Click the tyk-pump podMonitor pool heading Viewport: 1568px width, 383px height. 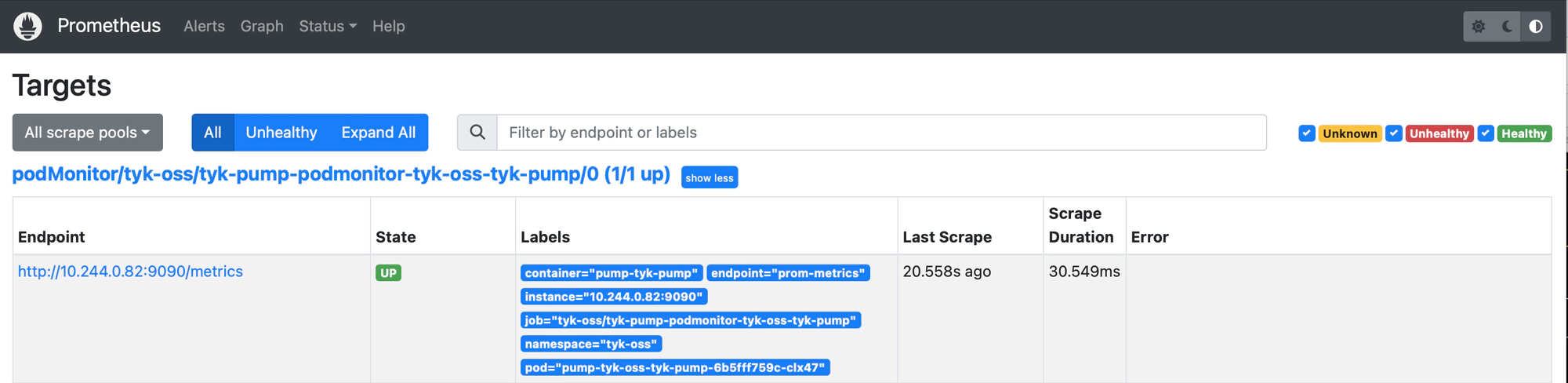pos(341,174)
